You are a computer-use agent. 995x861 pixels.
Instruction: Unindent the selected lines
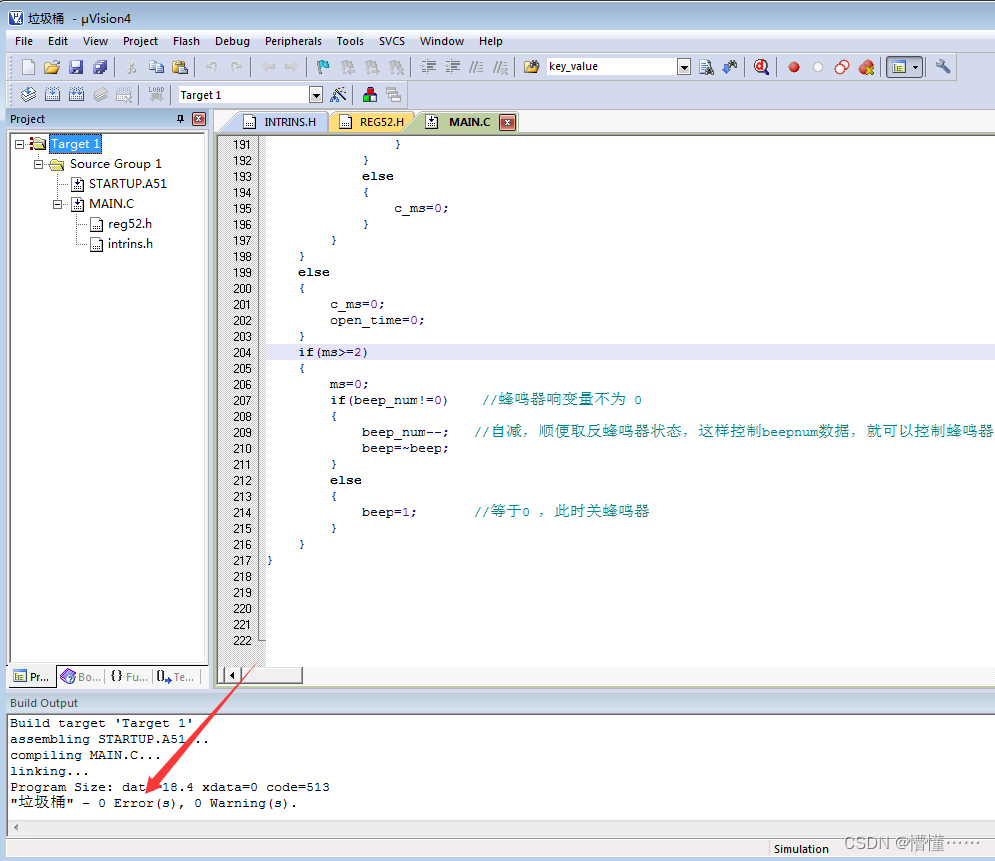coord(452,67)
